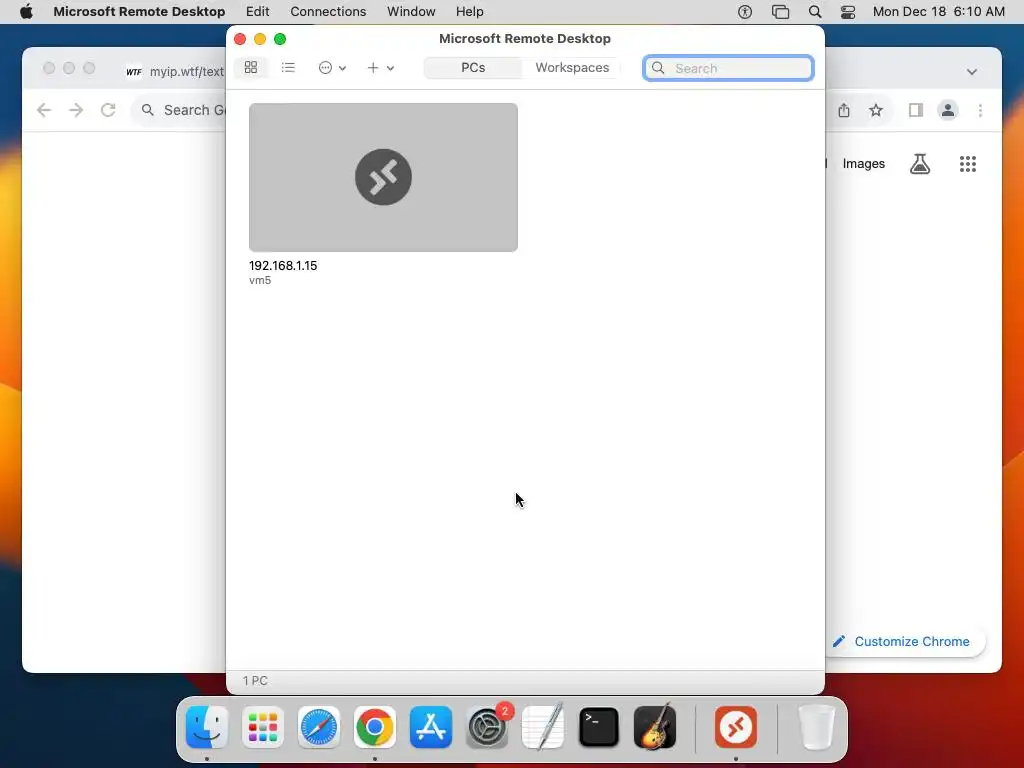Open Control Center in menu bar
Screen dimensions: 1024x768
[x=848, y=12]
